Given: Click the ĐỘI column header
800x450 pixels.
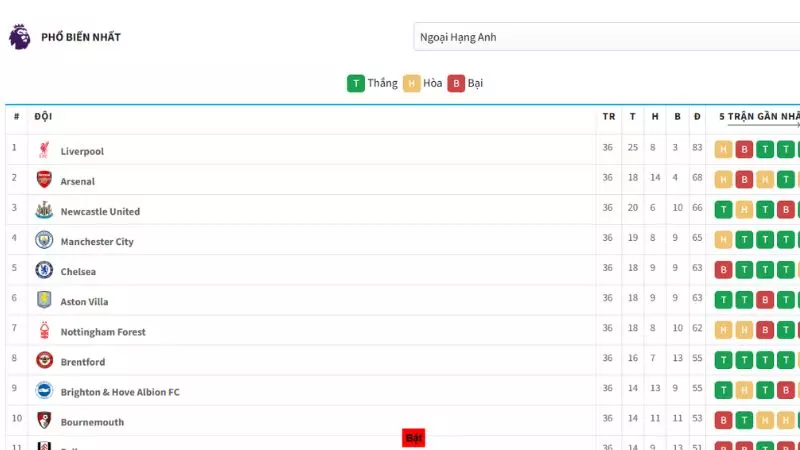Looking at the screenshot, I should click(43, 116).
